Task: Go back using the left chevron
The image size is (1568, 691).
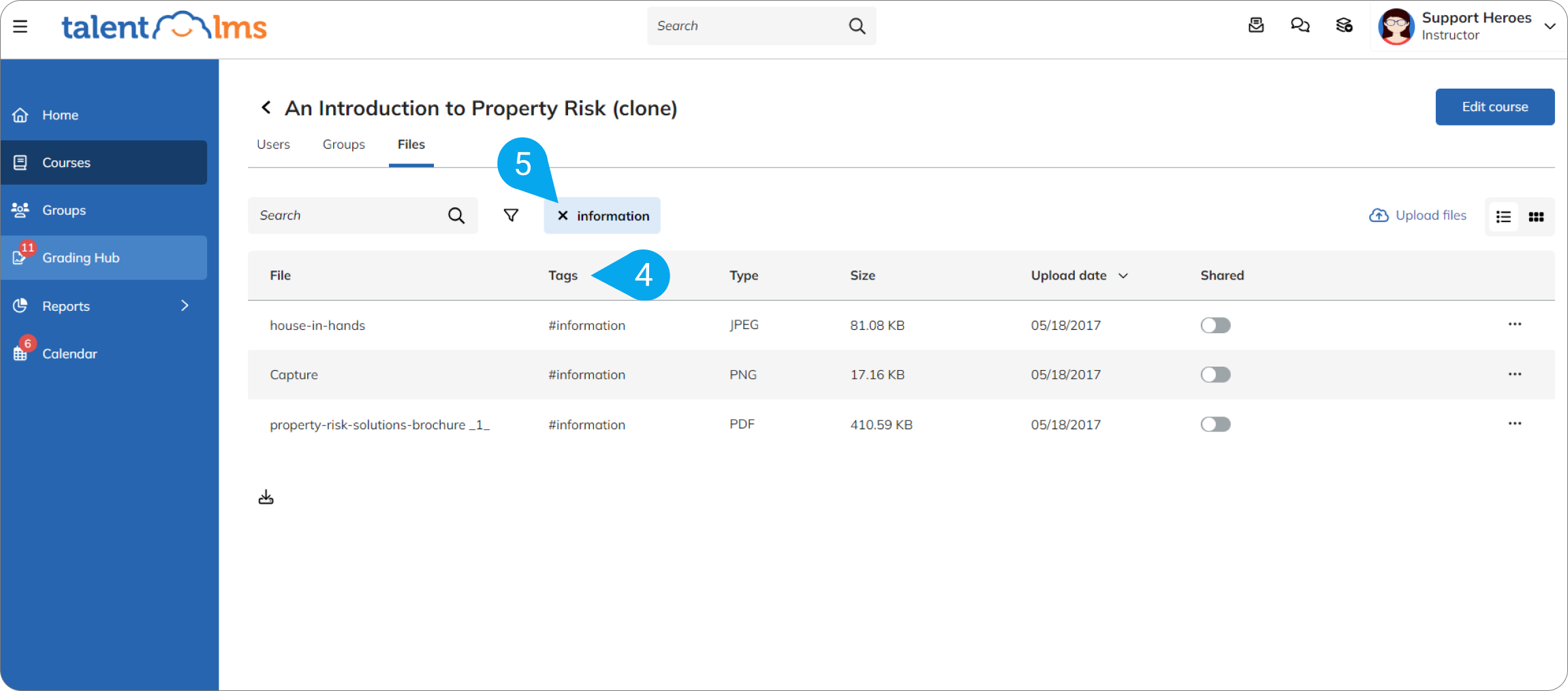Action: point(266,108)
